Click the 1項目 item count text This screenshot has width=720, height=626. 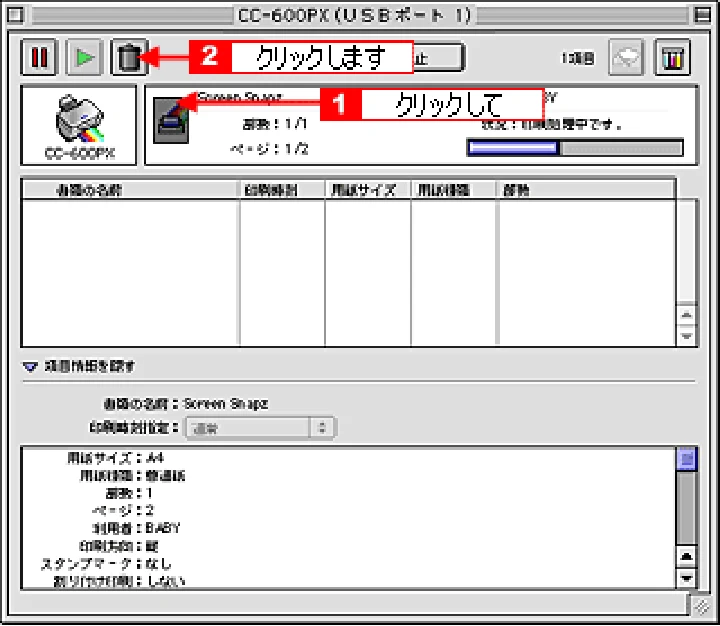pyautogui.click(x=578, y=58)
